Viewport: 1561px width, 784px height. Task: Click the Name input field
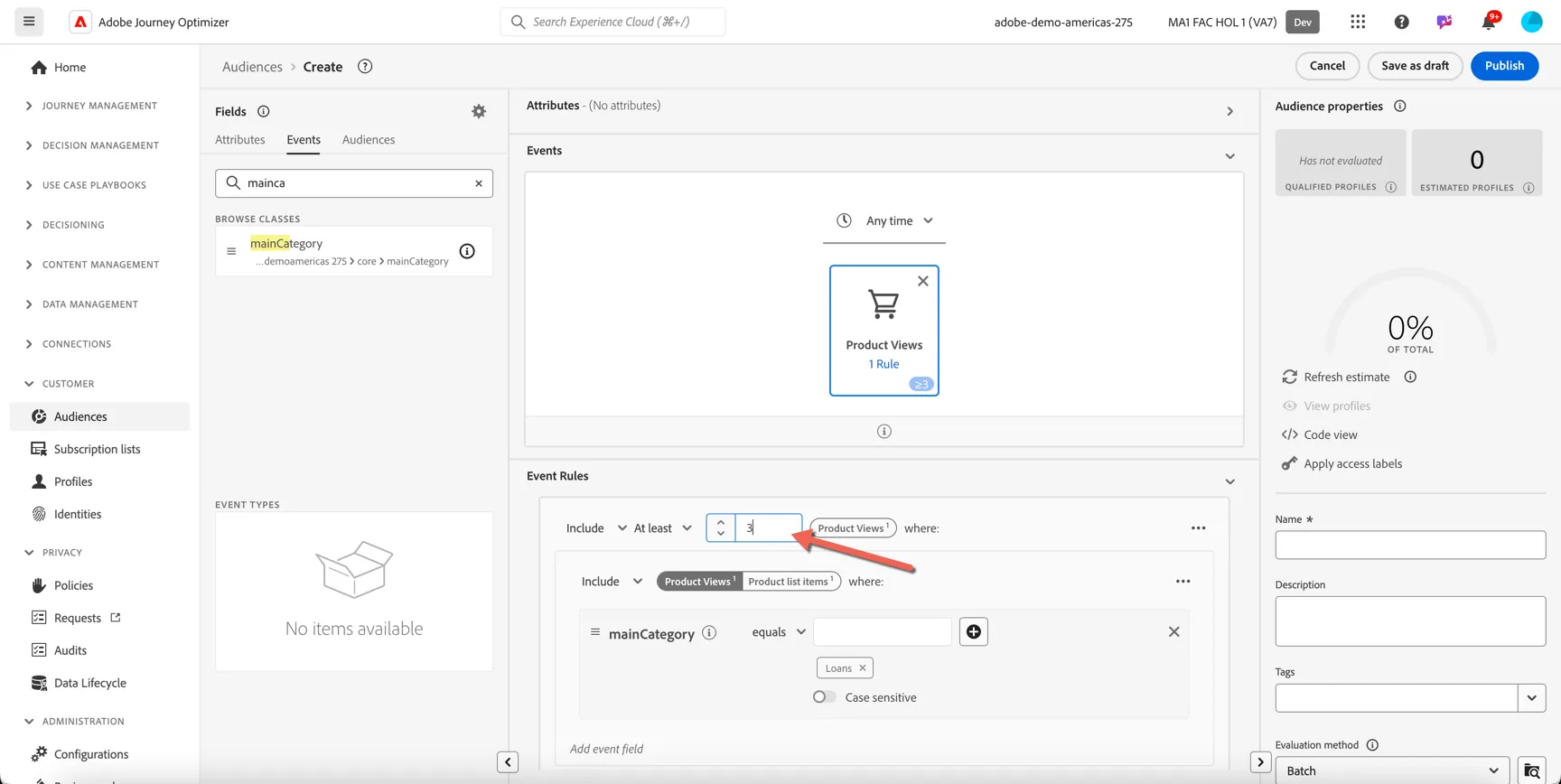point(1410,545)
